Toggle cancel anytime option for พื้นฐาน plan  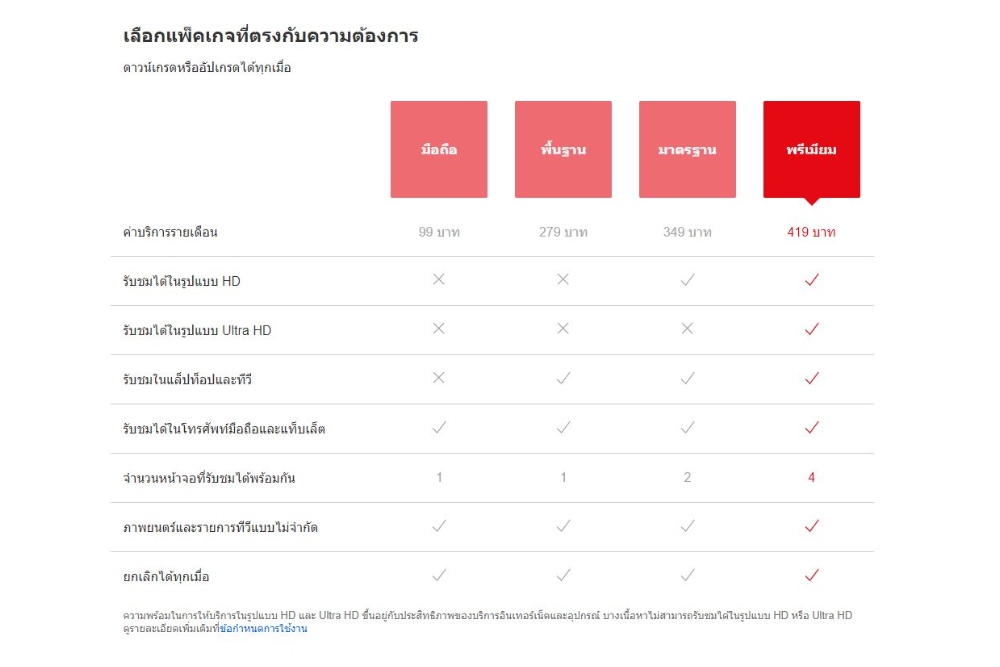pos(563,575)
